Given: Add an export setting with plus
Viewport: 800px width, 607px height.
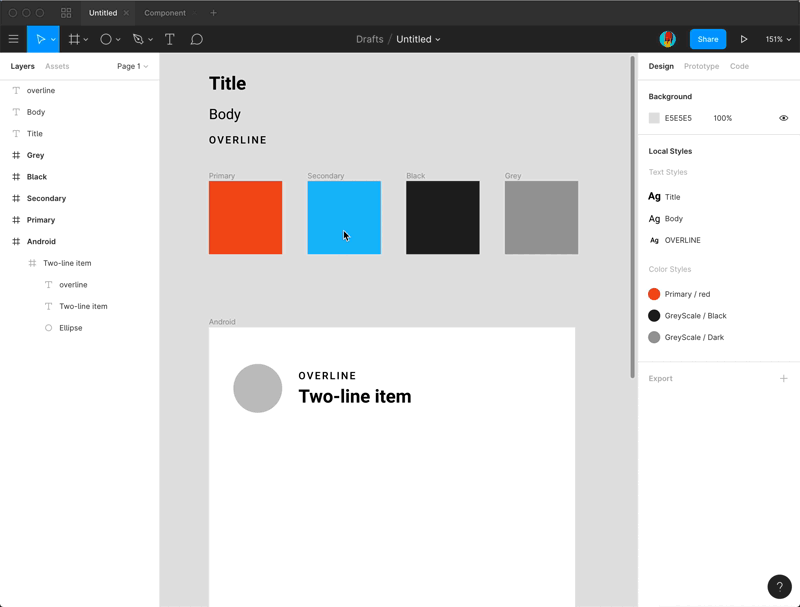Looking at the screenshot, I should (x=784, y=378).
